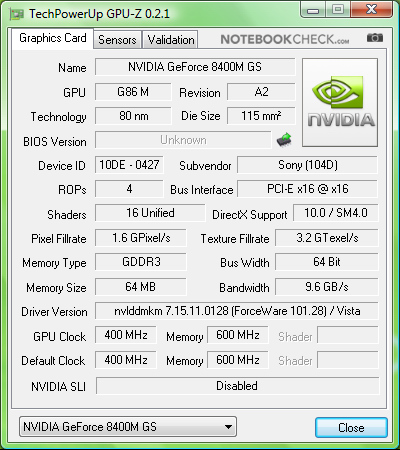The height and width of the screenshot is (450, 400).
Task: Click the Memory Size 64 MB field
Action: [x=141, y=287]
